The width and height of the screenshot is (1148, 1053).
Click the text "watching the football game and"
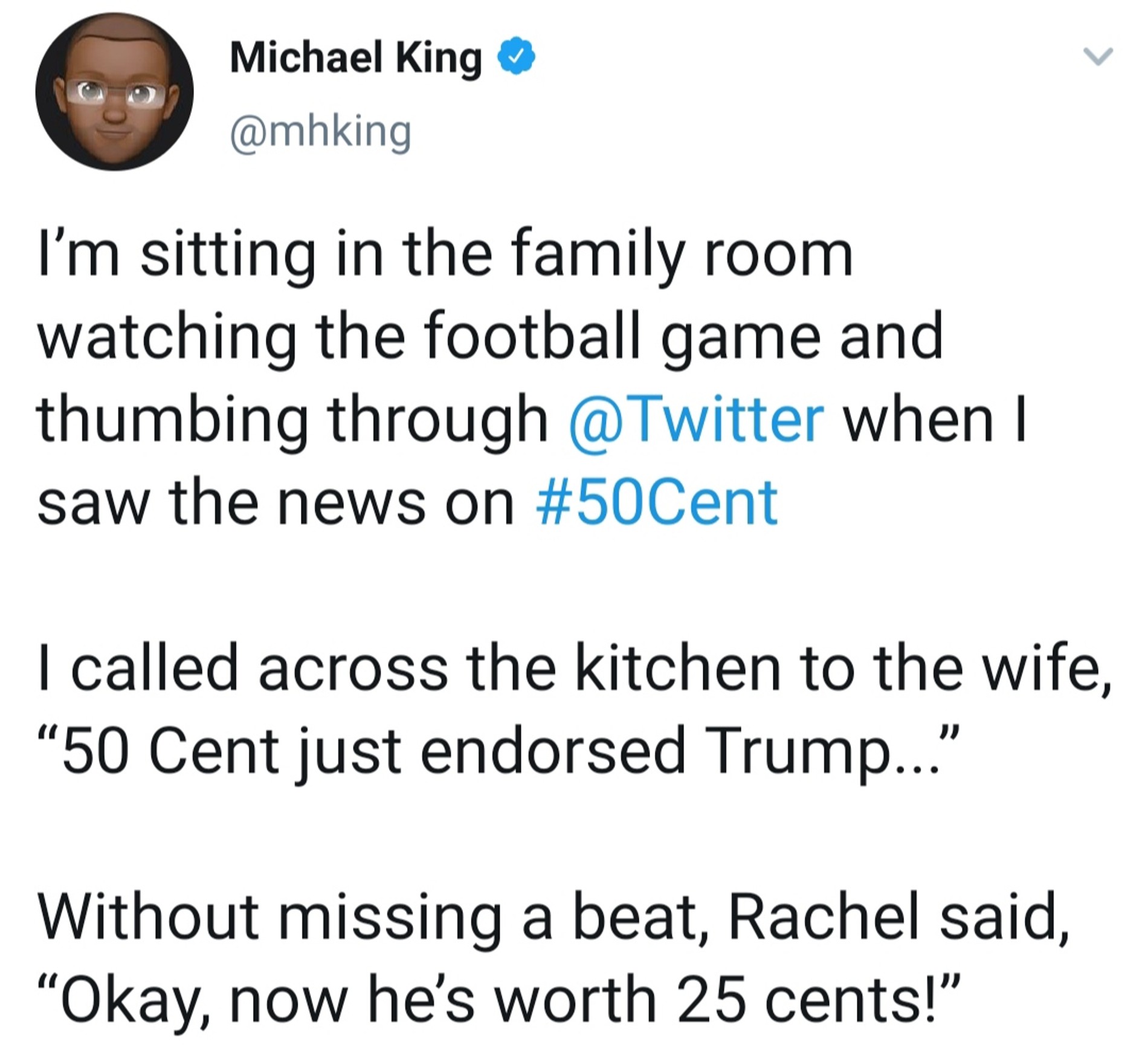[489, 337]
